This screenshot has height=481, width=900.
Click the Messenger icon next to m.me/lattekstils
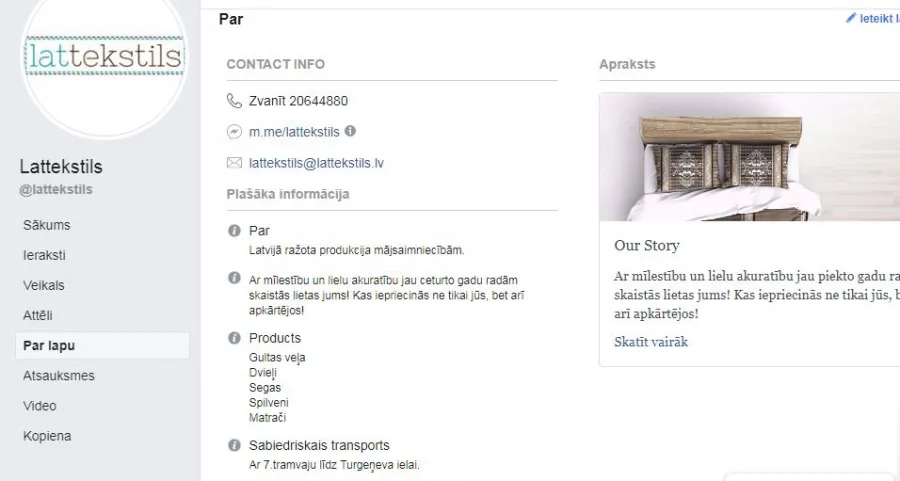[x=234, y=132]
